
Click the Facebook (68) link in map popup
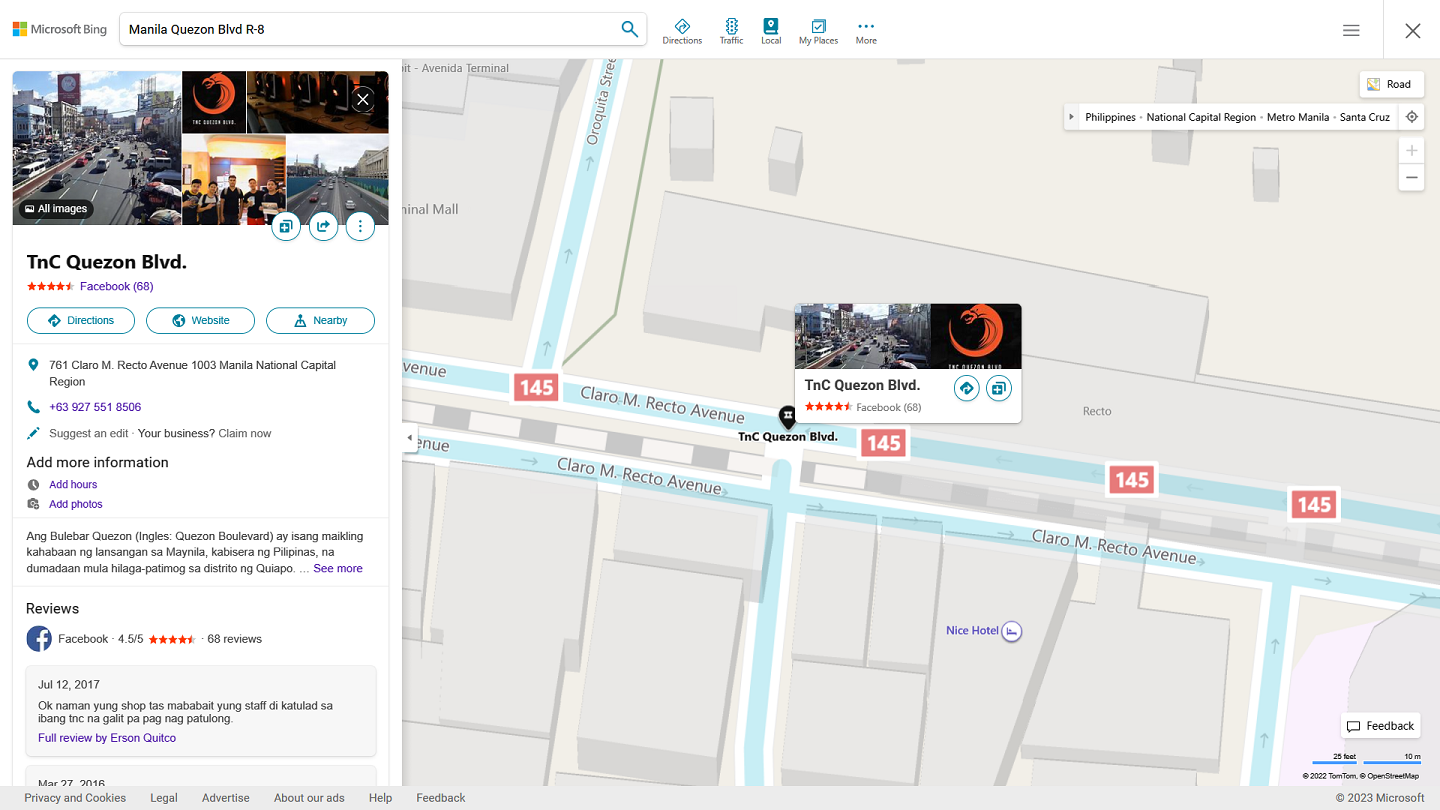[x=889, y=407]
